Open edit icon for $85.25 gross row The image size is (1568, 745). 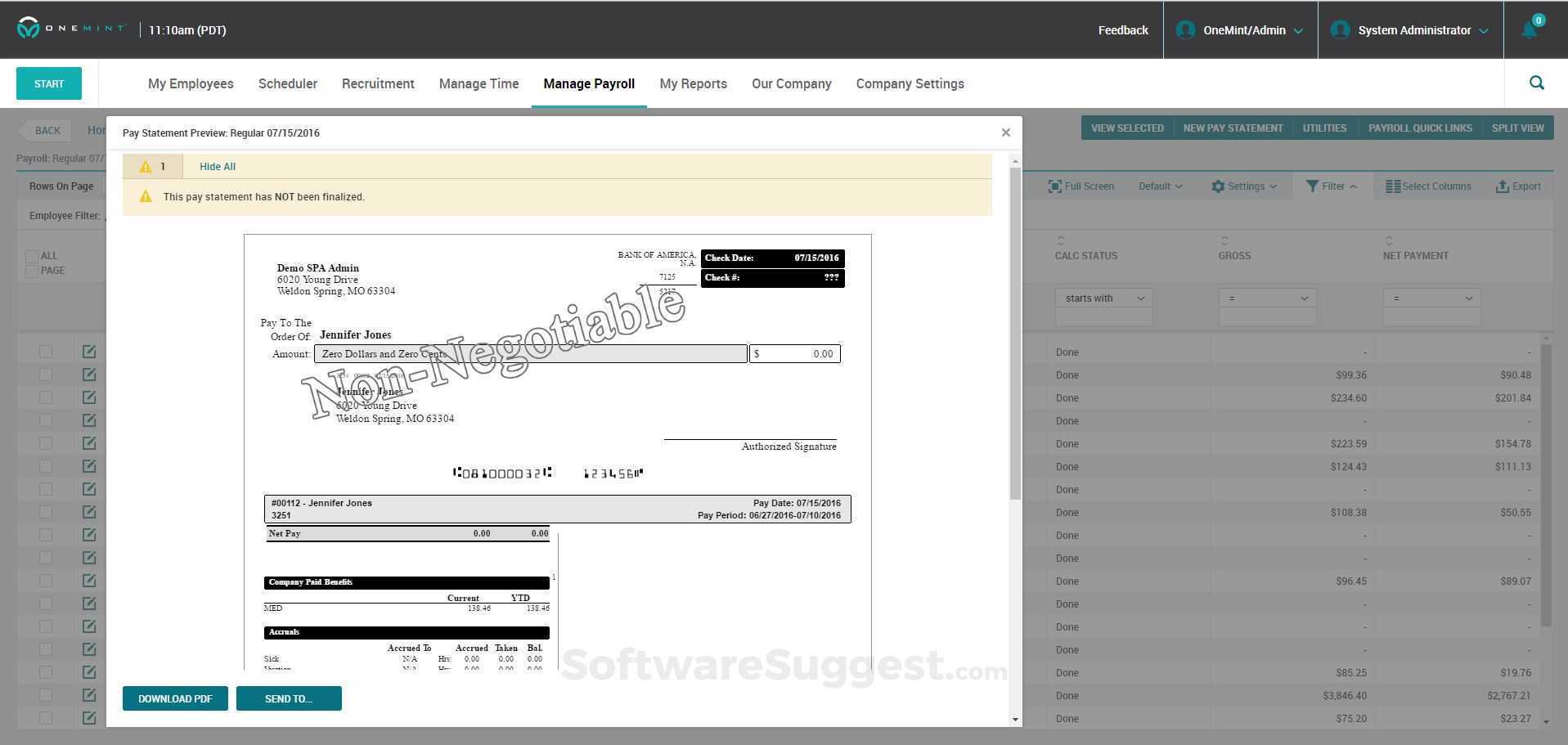89,672
